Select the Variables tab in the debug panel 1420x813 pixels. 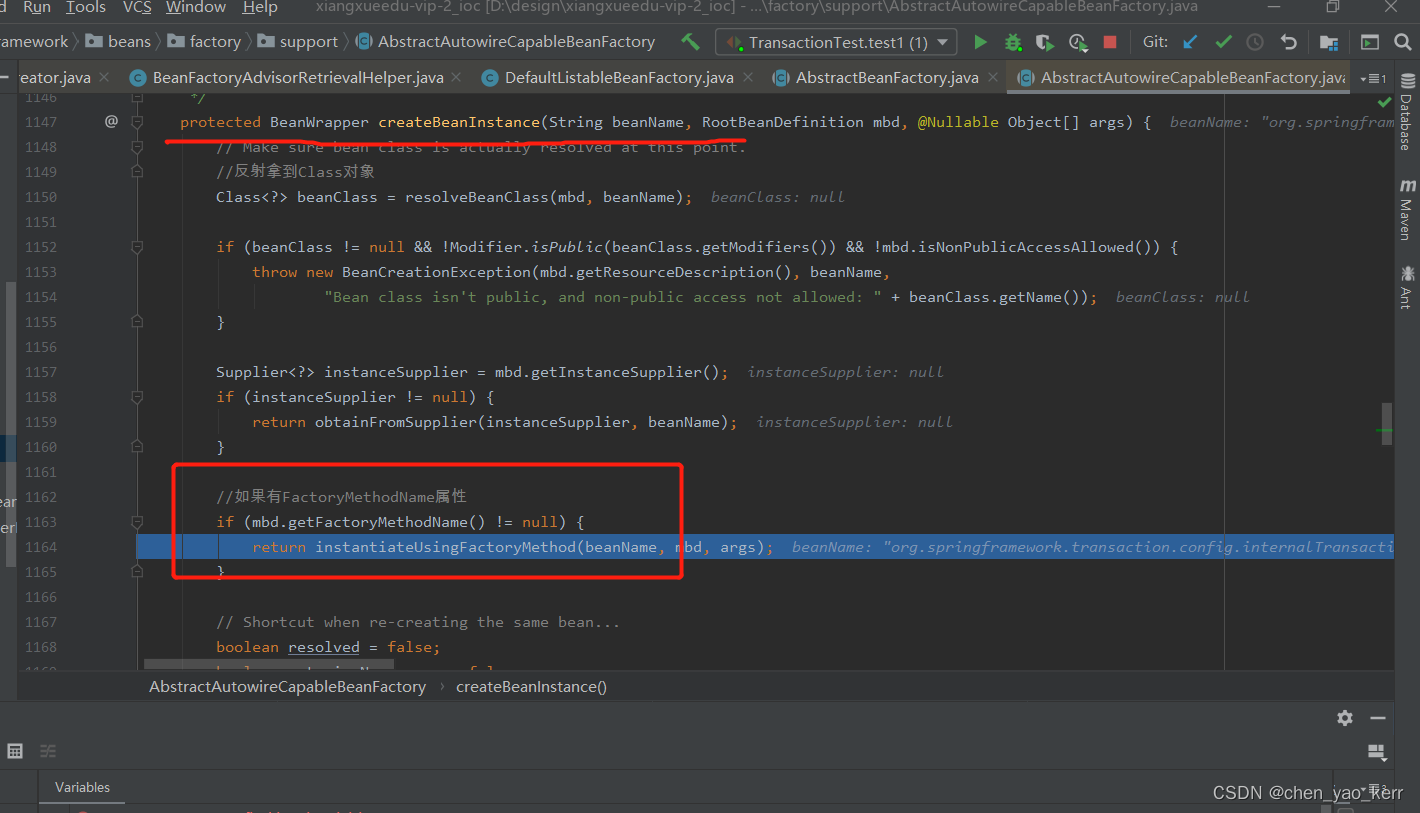82,787
